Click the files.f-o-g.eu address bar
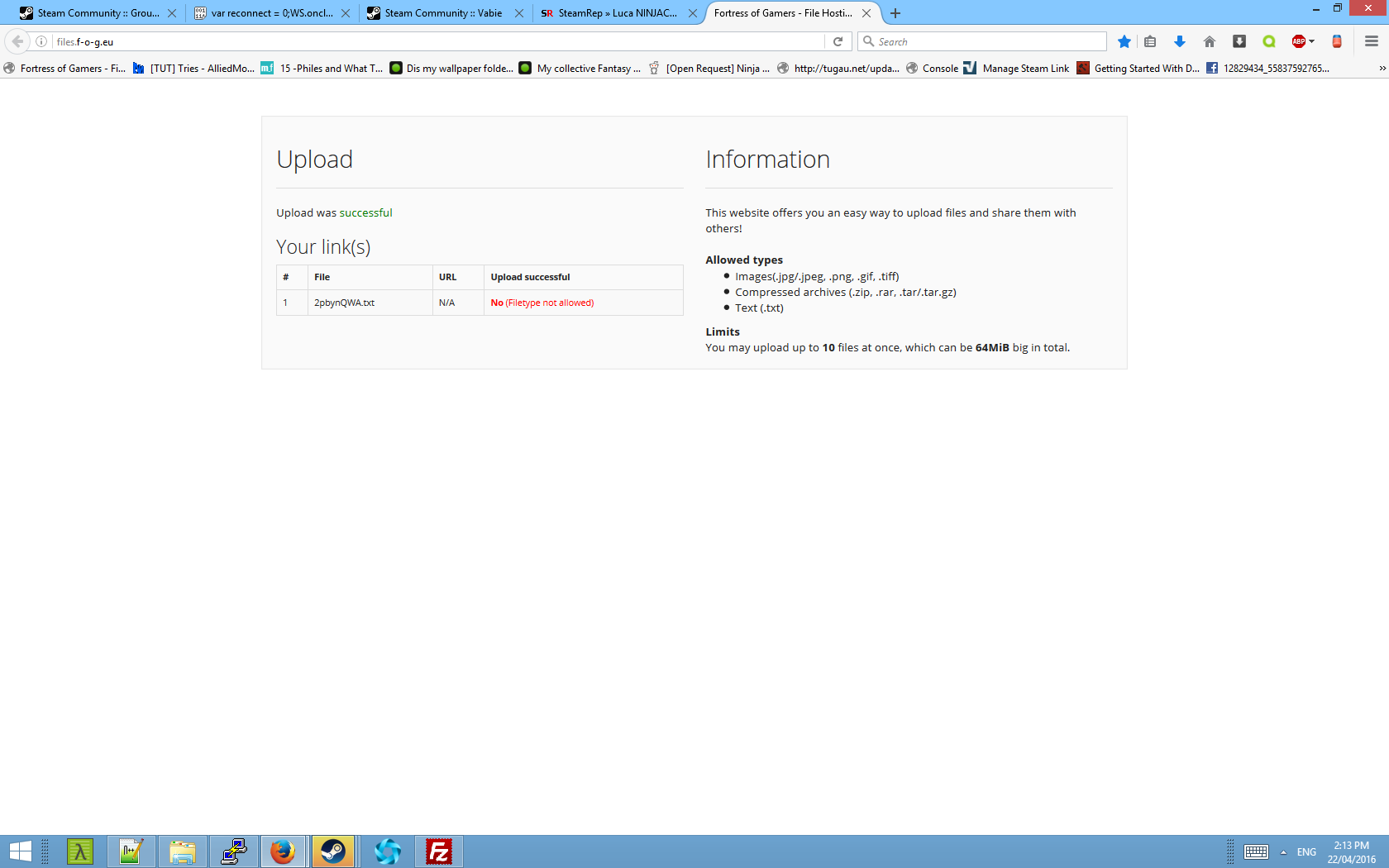Screen dimensions: 1389x868 [413, 41]
